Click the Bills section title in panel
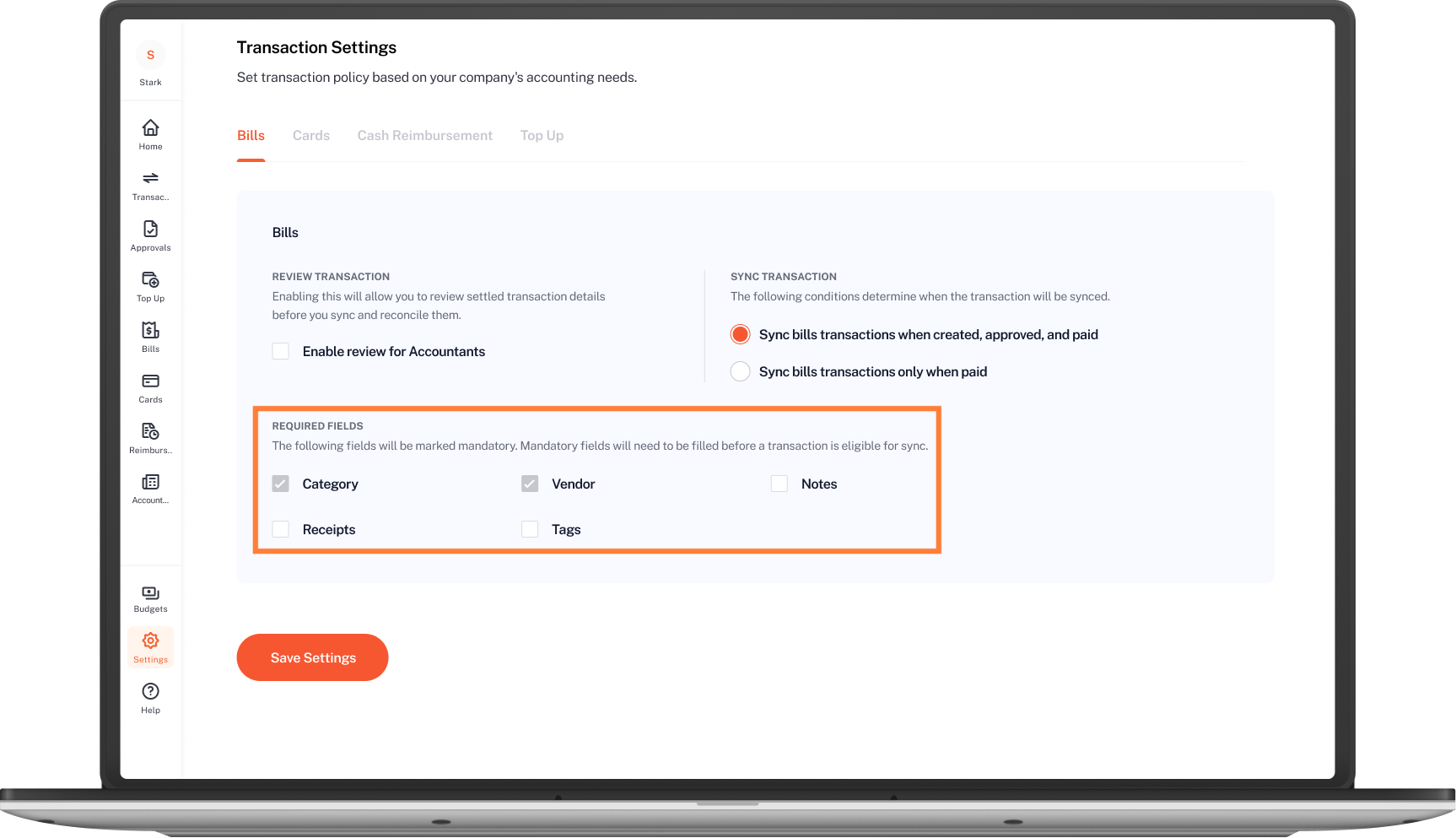The width and height of the screenshot is (1456, 838). [x=285, y=233]
